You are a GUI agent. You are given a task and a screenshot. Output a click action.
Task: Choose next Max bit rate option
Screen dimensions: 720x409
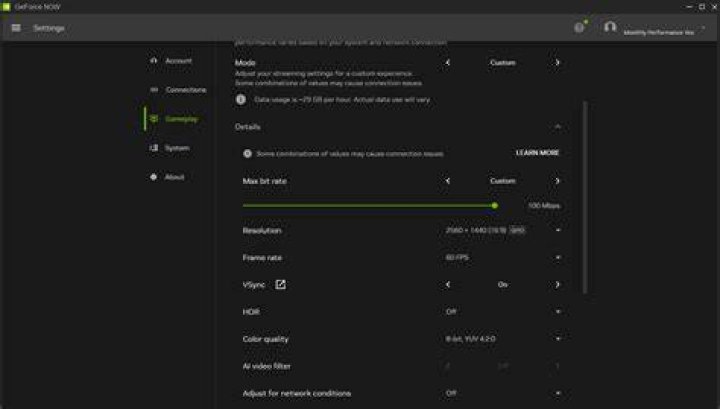557,181
